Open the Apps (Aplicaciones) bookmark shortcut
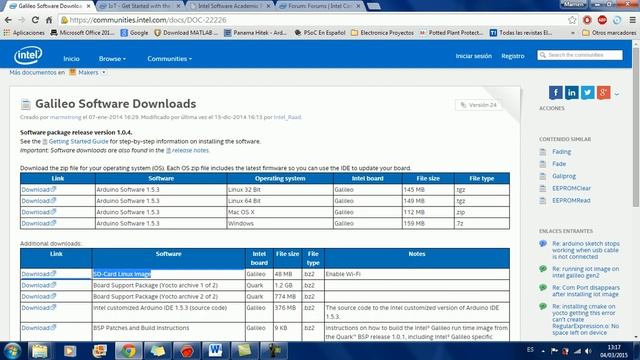Screen dimensions: 640x360 [24, 32]
